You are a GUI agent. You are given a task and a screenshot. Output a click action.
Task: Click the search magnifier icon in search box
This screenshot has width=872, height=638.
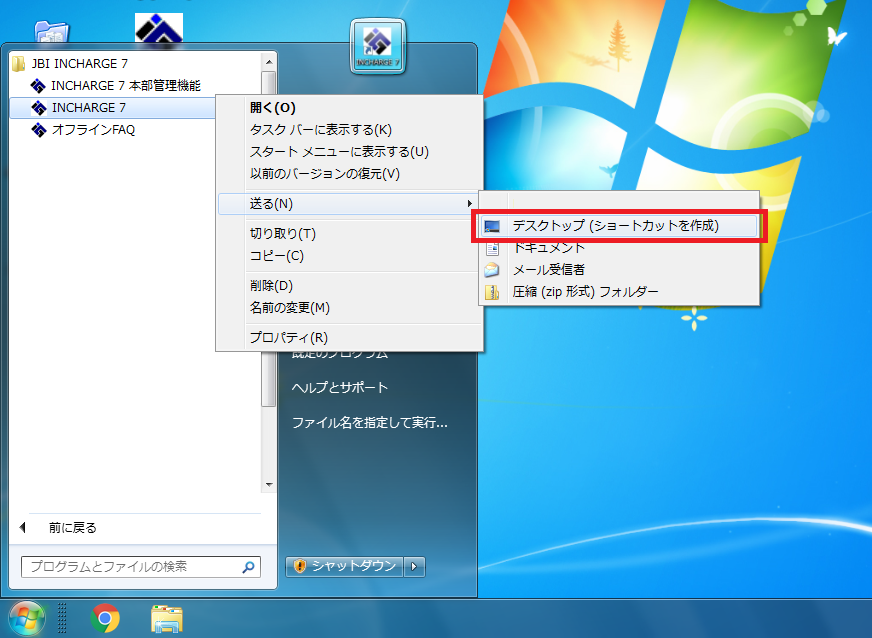pos(249,567)
